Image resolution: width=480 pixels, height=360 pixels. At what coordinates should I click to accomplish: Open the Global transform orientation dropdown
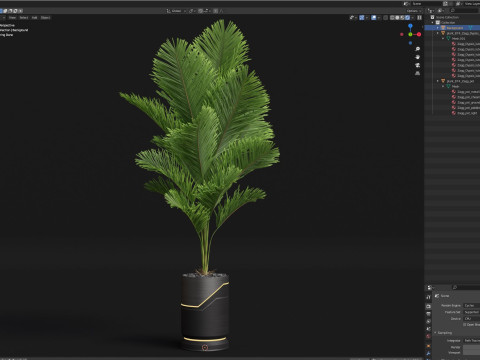coord(176,11)
